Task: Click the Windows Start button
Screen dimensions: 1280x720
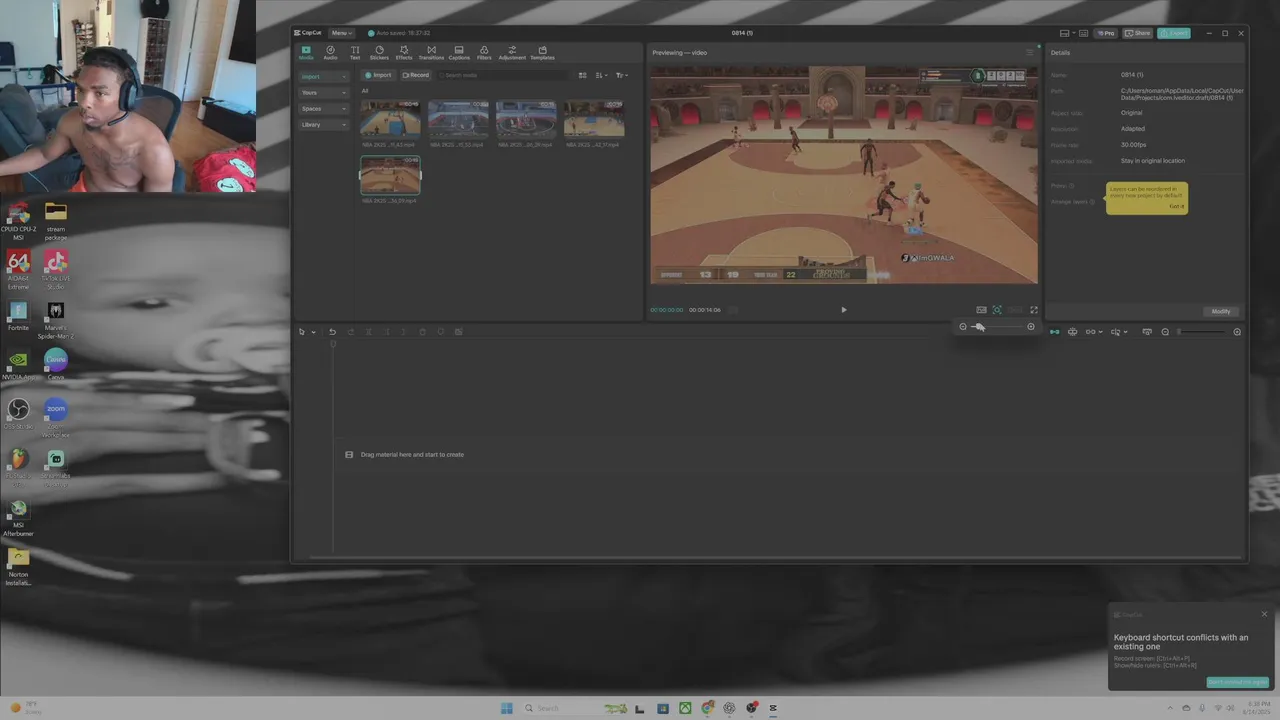Action: coord(507,708)
